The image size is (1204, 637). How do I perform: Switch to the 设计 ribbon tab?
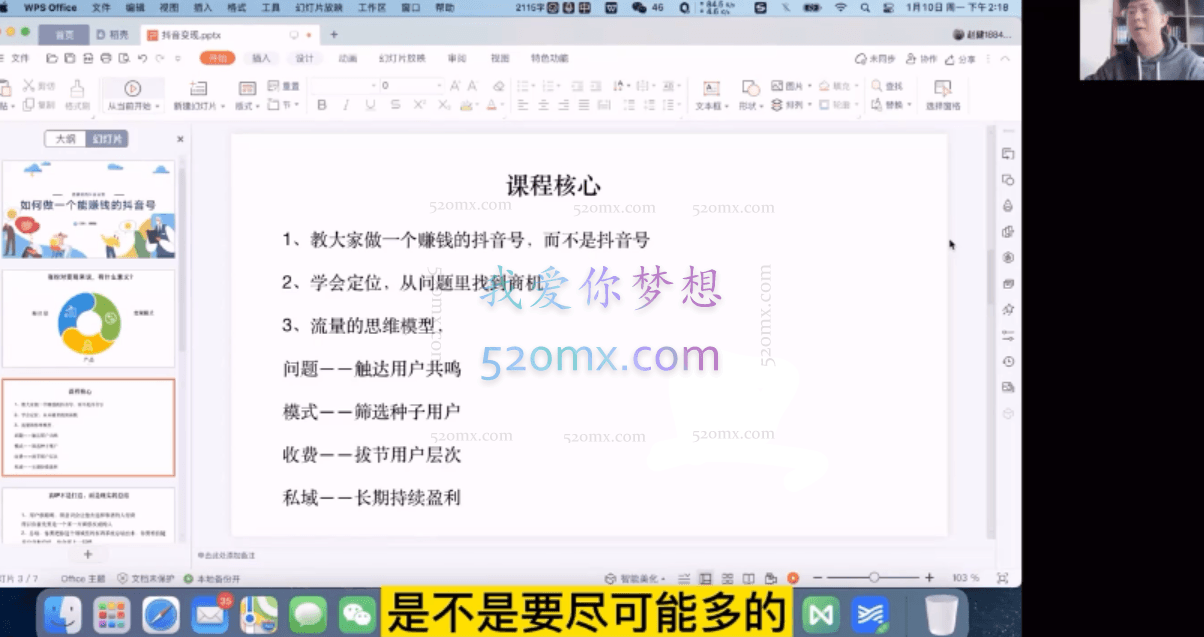(x=305, y=58)
